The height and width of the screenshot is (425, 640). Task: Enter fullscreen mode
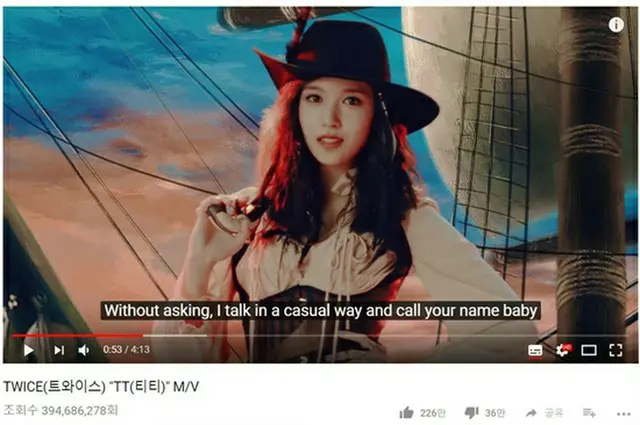[616, 350]
